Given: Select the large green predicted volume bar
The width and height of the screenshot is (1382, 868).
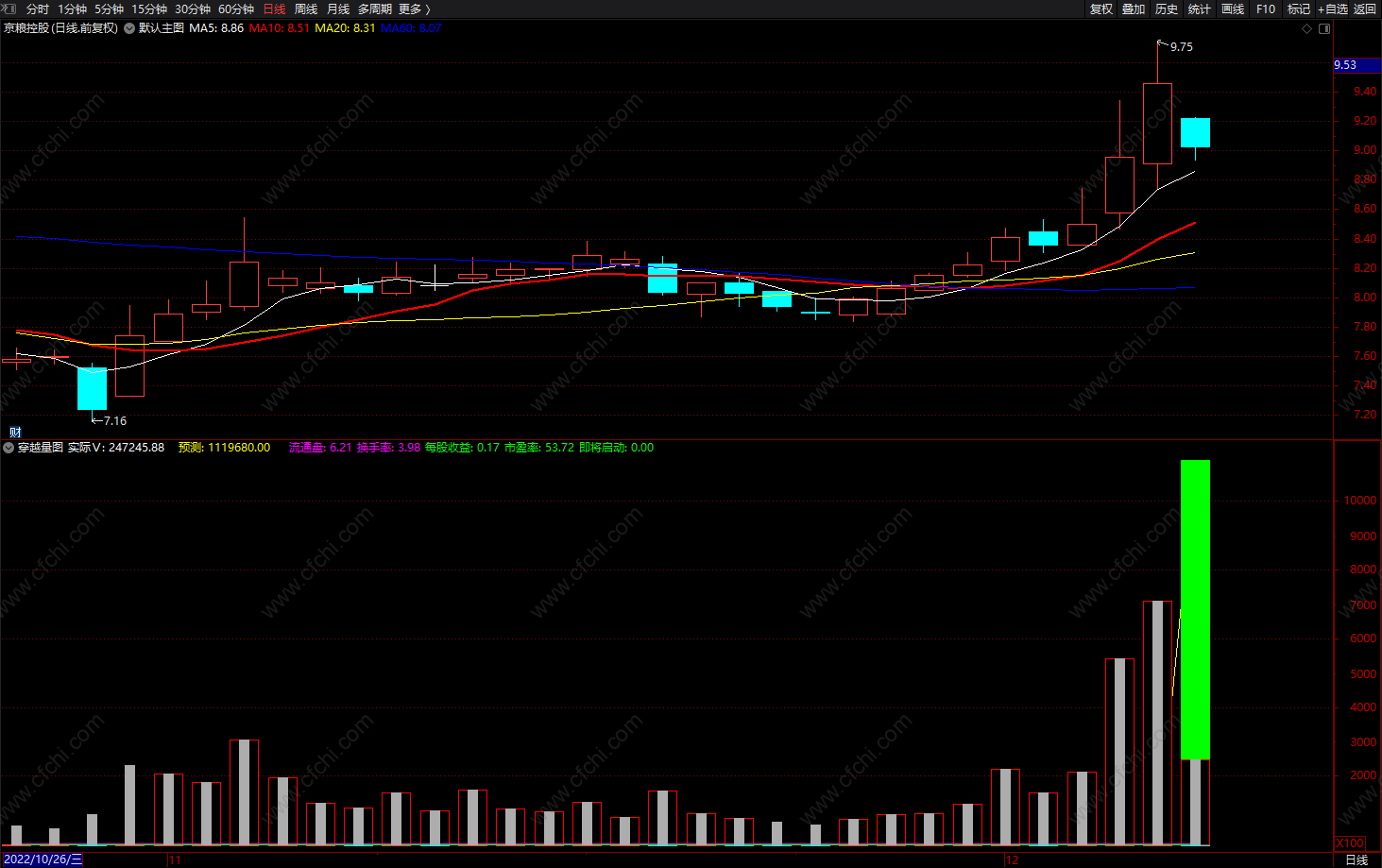Looking at the screenshot, I should click(x=1195, y=609).
